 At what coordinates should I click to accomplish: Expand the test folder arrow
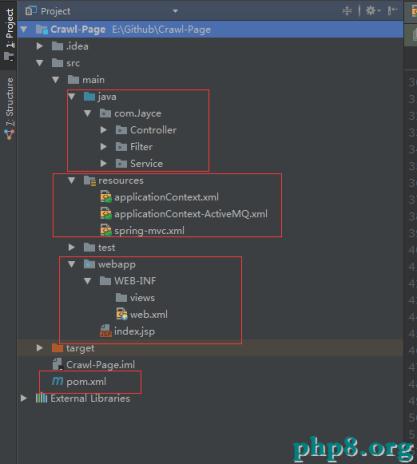71,247
